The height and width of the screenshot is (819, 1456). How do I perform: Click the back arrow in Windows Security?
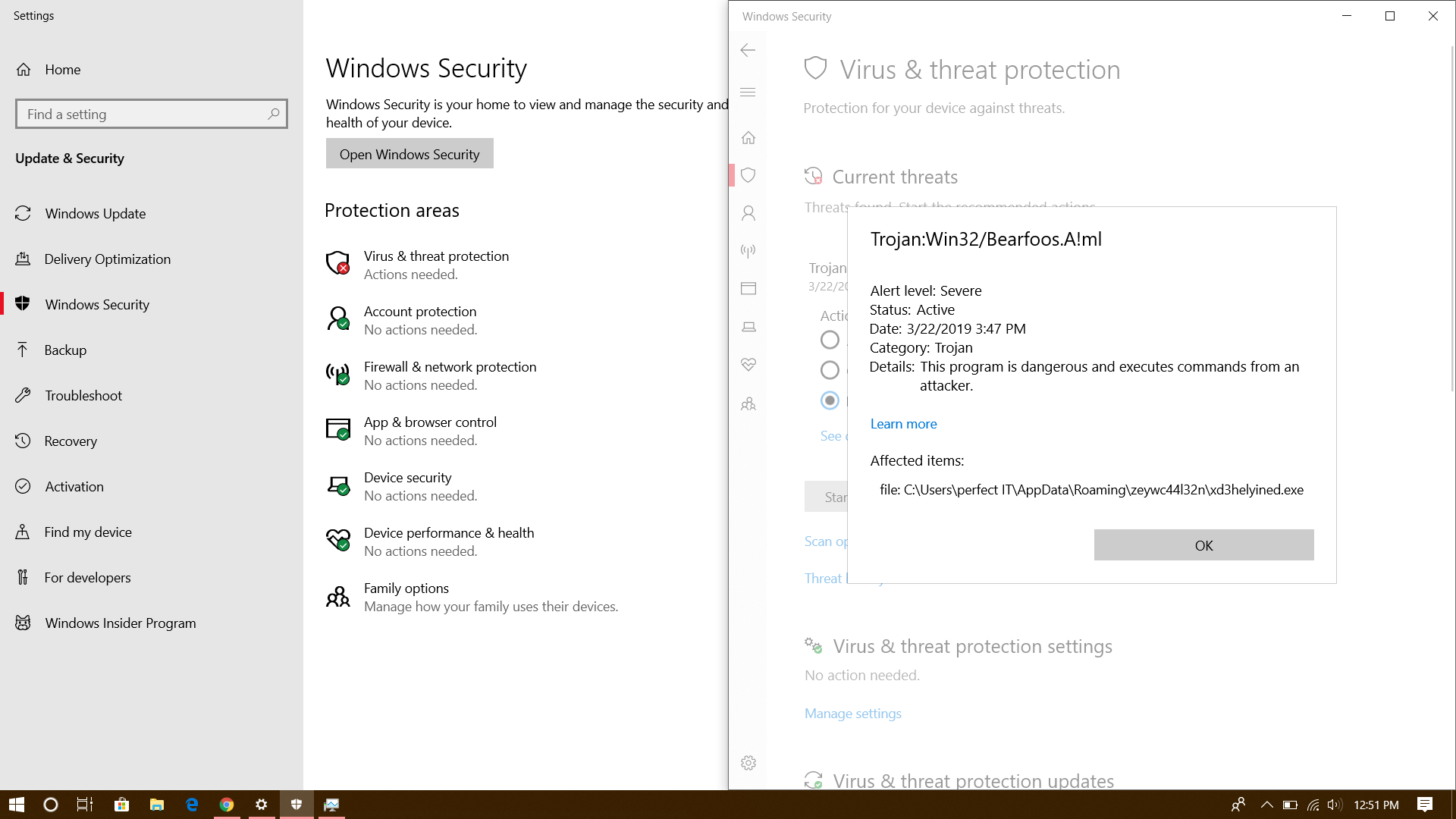pos(748,50)
